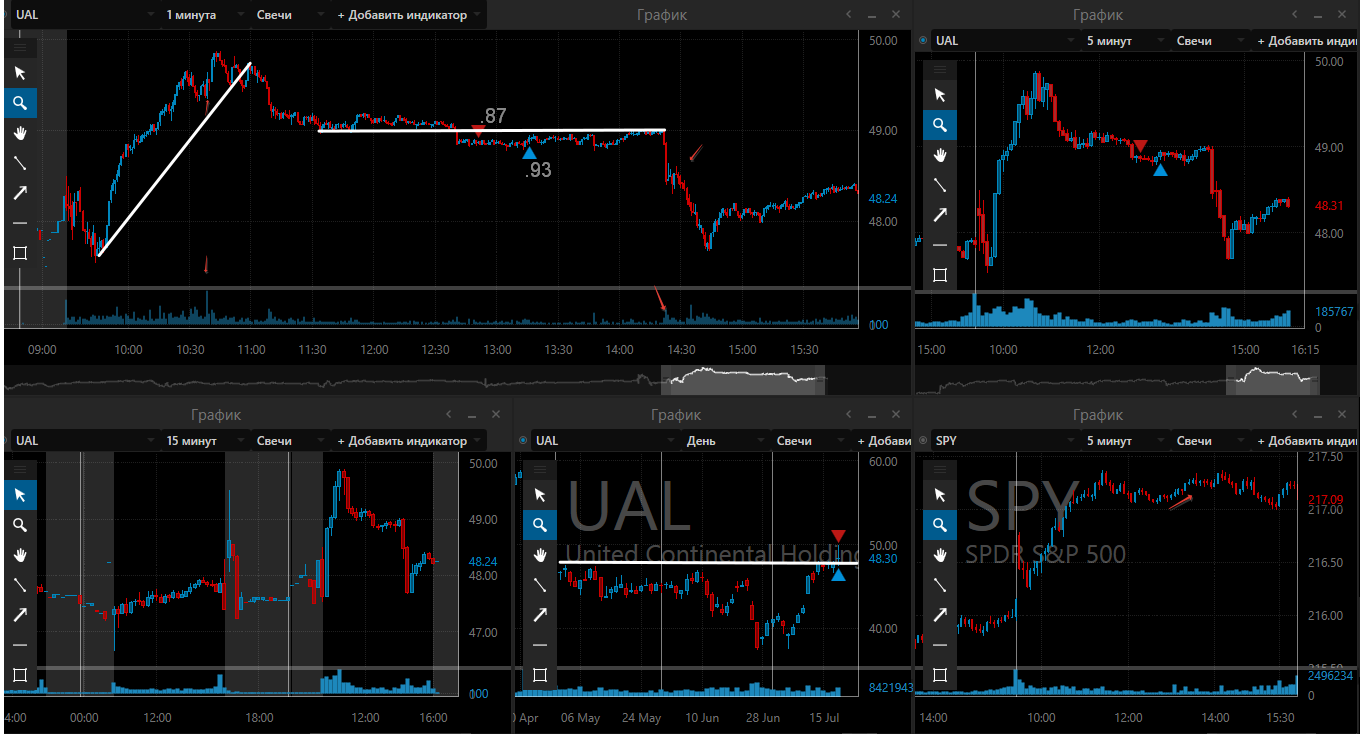Toggle link circle beside UAL in top-right chart
This screenshot has width=1360, height=734.
click(922, 41)
